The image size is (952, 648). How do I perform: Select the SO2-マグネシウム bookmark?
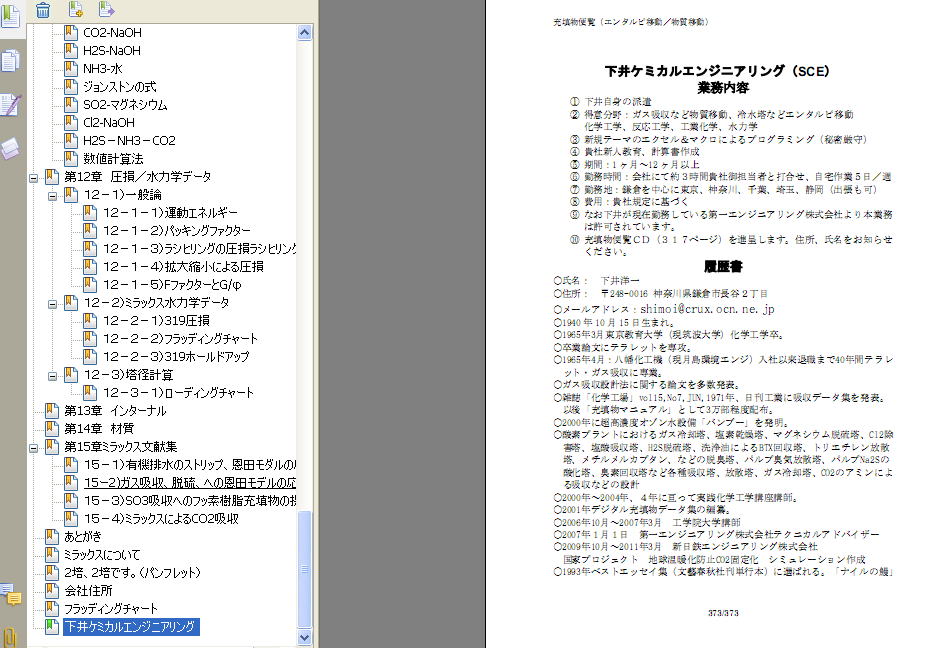click(125, 104)
